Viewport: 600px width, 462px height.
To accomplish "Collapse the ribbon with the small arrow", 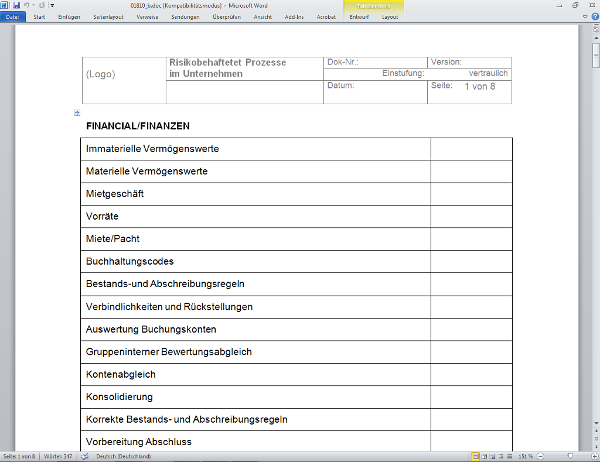I will [x=583, y=17].
